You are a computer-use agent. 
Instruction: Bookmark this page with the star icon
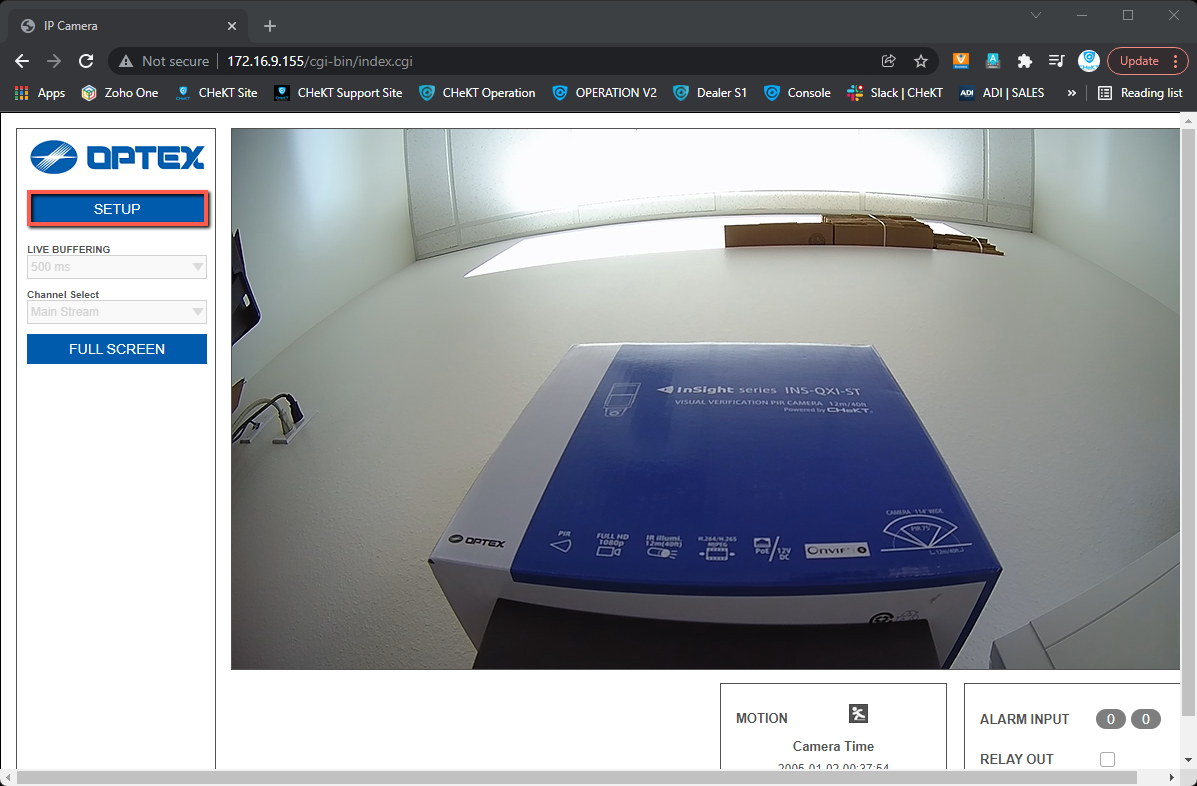(921, 61)
